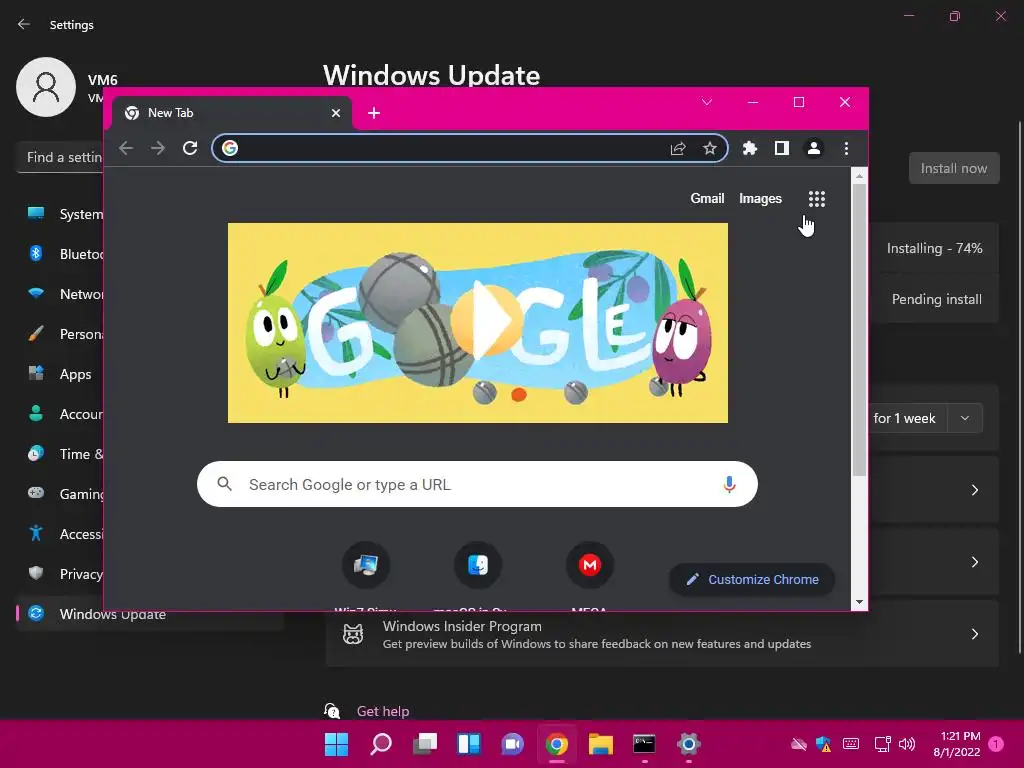Open Windows Start menu

pos(336,744)
